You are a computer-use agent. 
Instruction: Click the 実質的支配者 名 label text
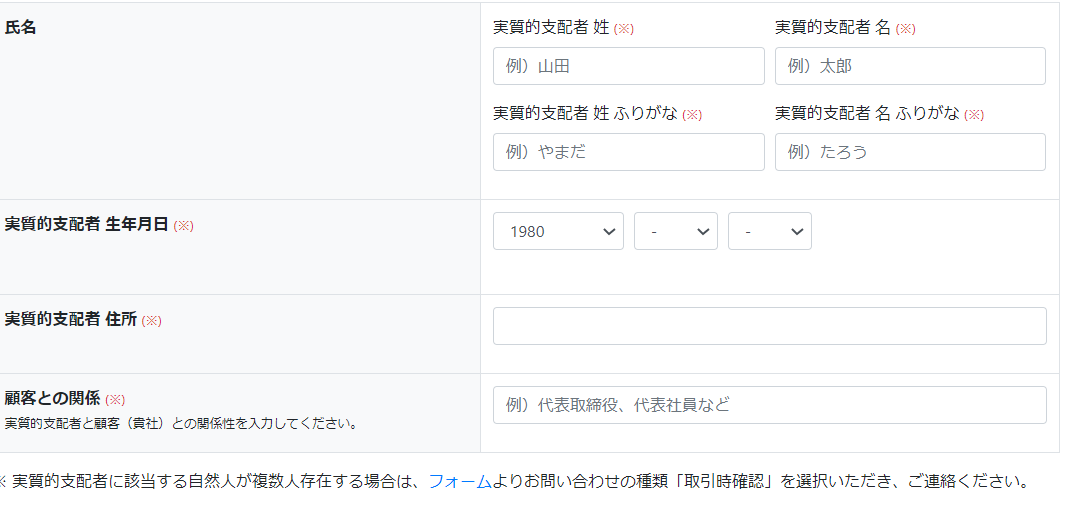pyautogui.click(x=833, y=28)
